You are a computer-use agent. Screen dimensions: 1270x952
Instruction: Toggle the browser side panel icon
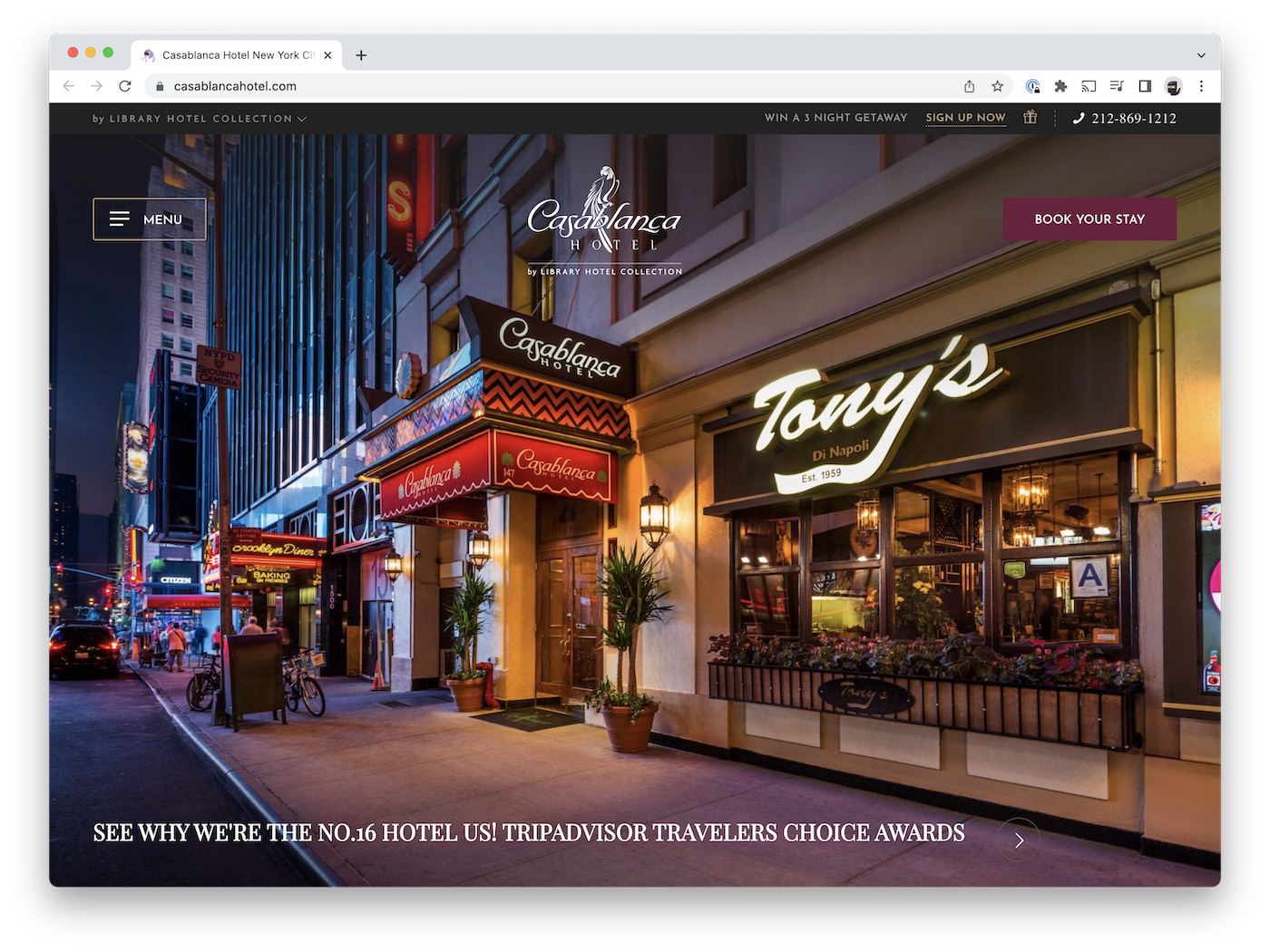pyautogui.click(x=1145, y=86)
